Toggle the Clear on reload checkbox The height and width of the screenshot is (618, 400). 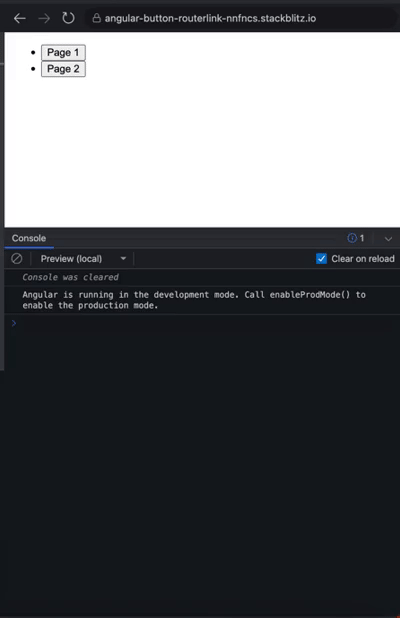click(x=322, y=259)
